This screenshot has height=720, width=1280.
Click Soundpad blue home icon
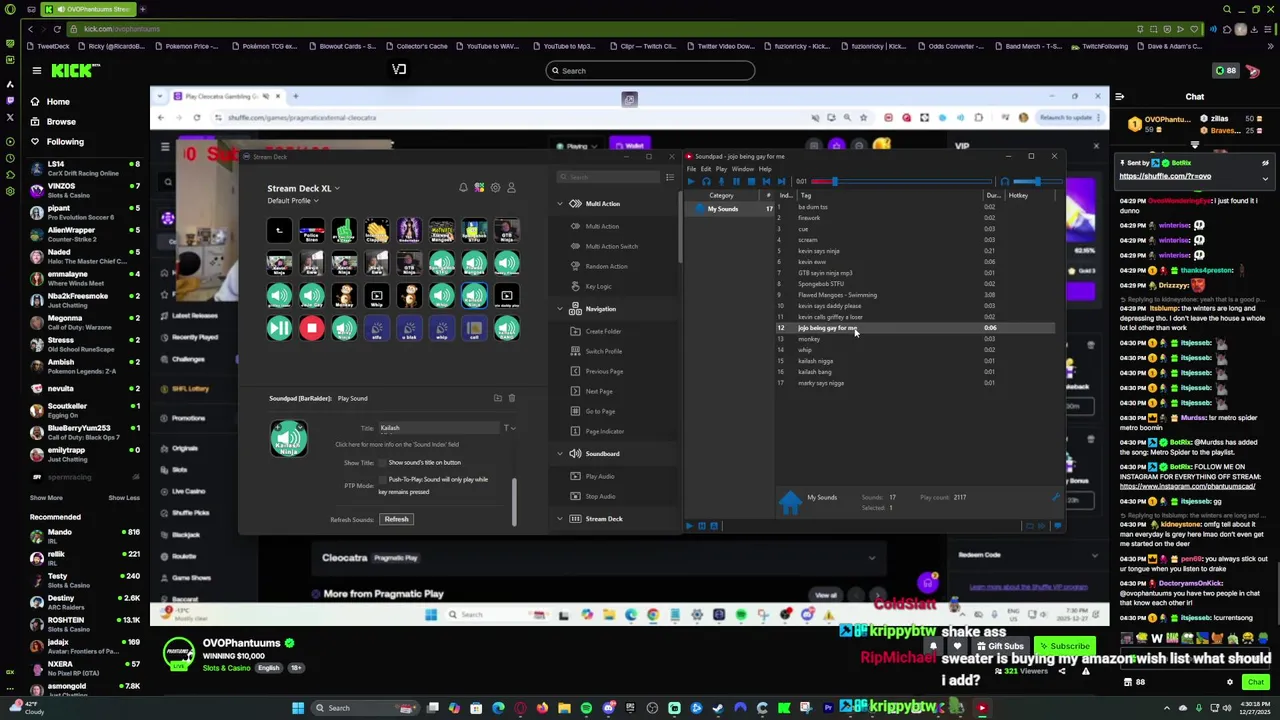790,502
